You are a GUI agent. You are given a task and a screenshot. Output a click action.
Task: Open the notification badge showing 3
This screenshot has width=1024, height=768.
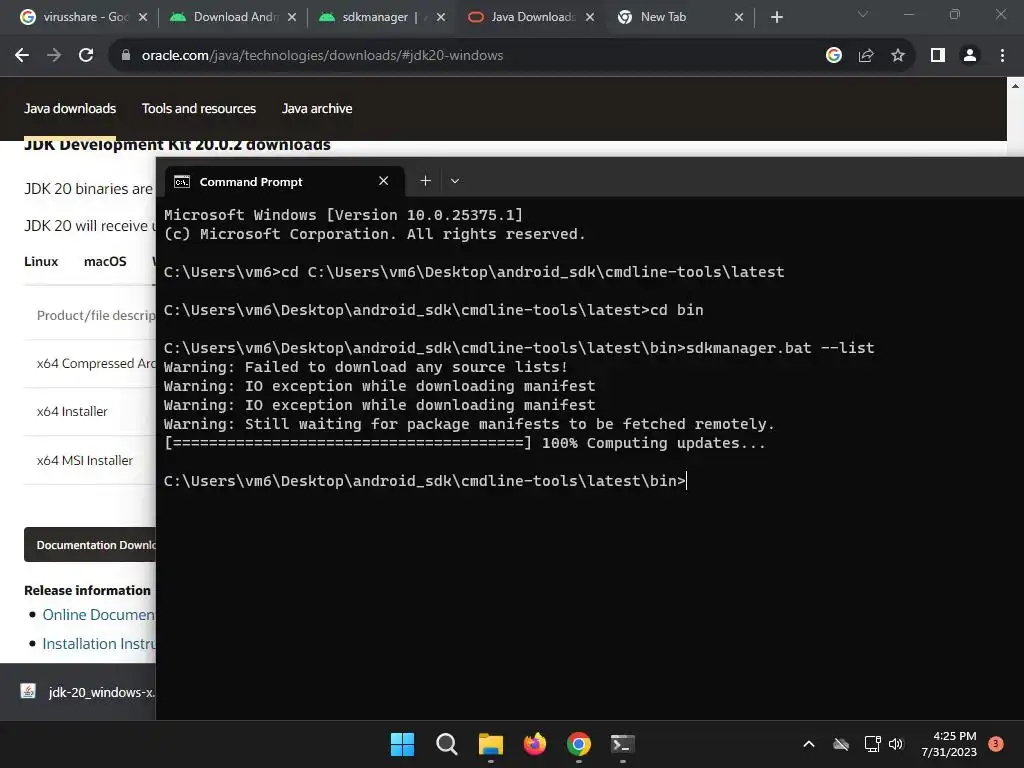(x=996, y=743)
